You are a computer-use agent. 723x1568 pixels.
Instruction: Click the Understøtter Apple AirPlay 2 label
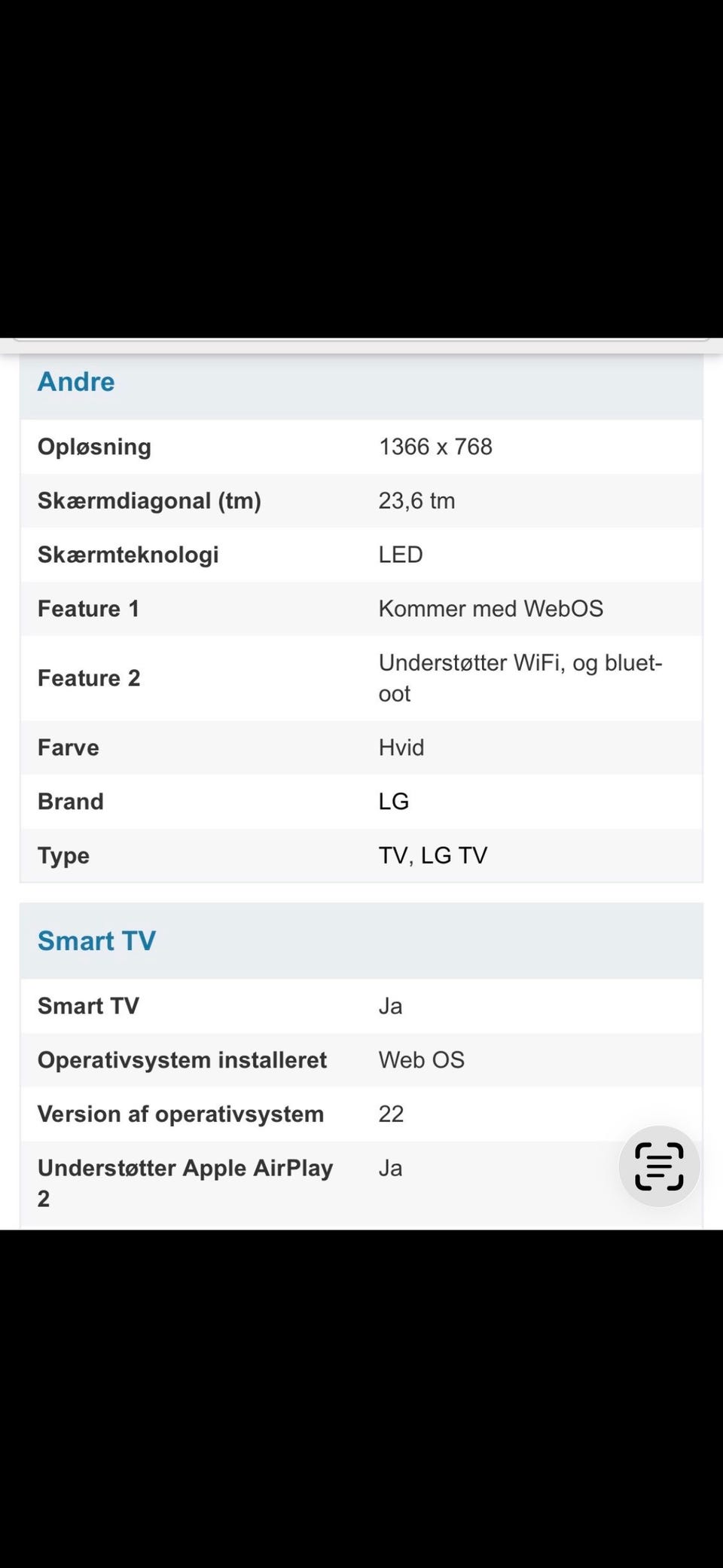pyautogui.click(x=185, y=1182)
